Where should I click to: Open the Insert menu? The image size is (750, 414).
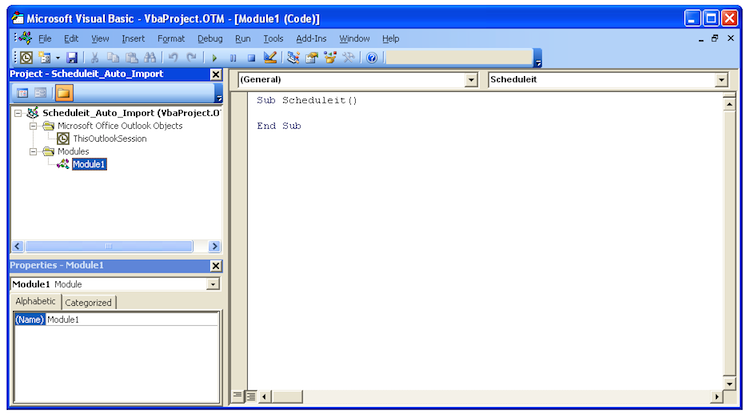point(133,39)
